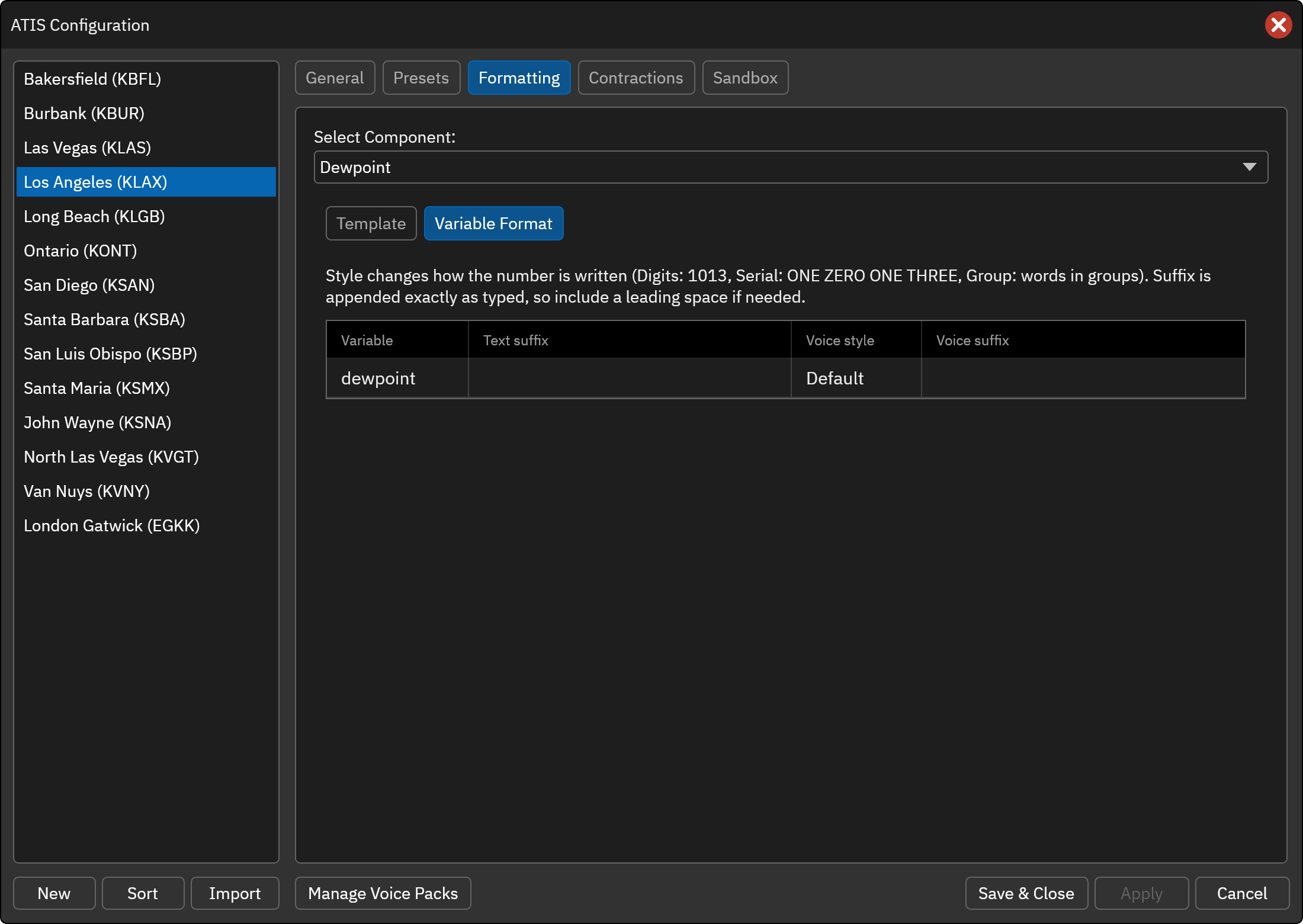
Task: Open the Dewpoint component combo box
Action: (791, 167)
